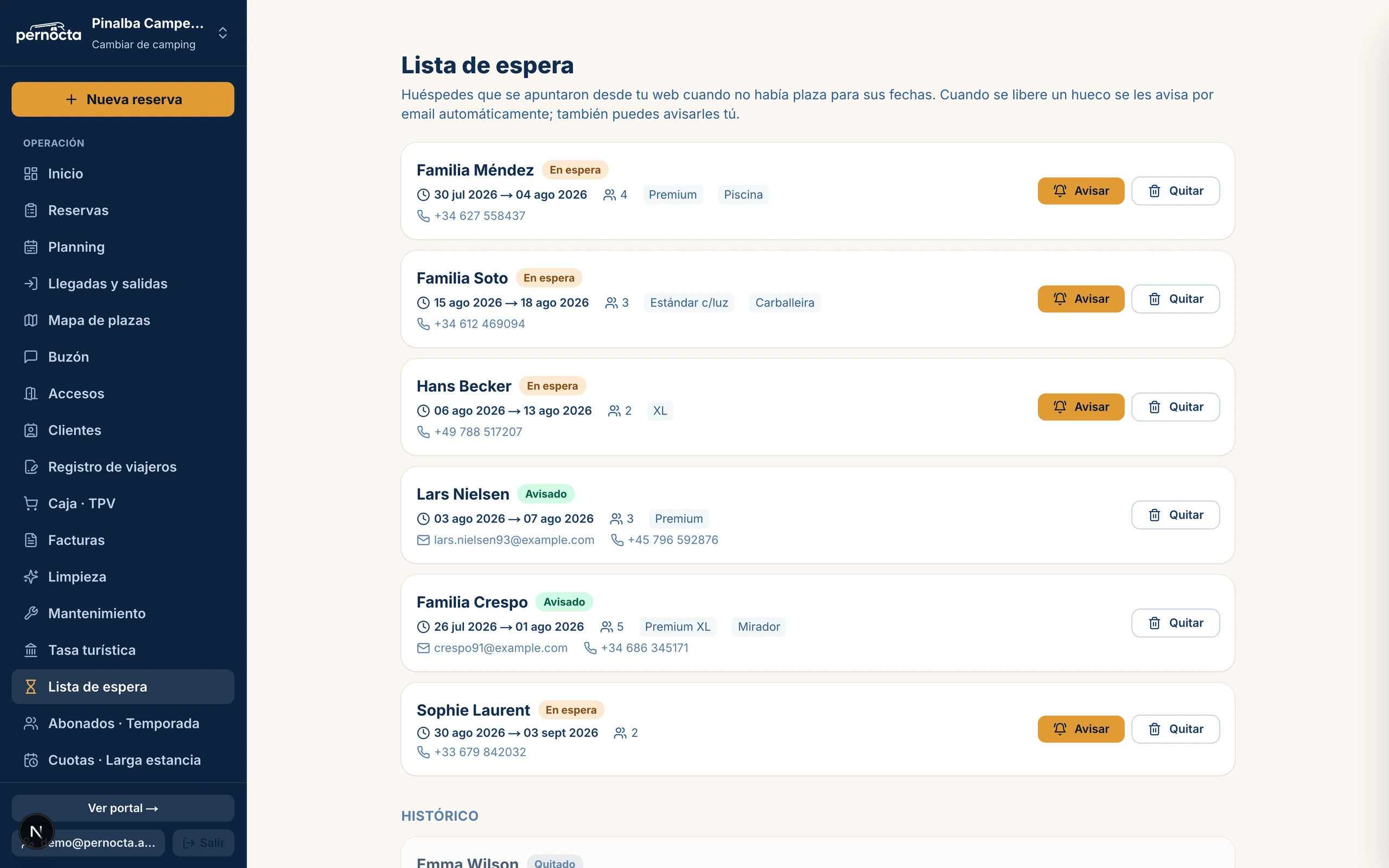Navigate to Clientes

(123, 430)
